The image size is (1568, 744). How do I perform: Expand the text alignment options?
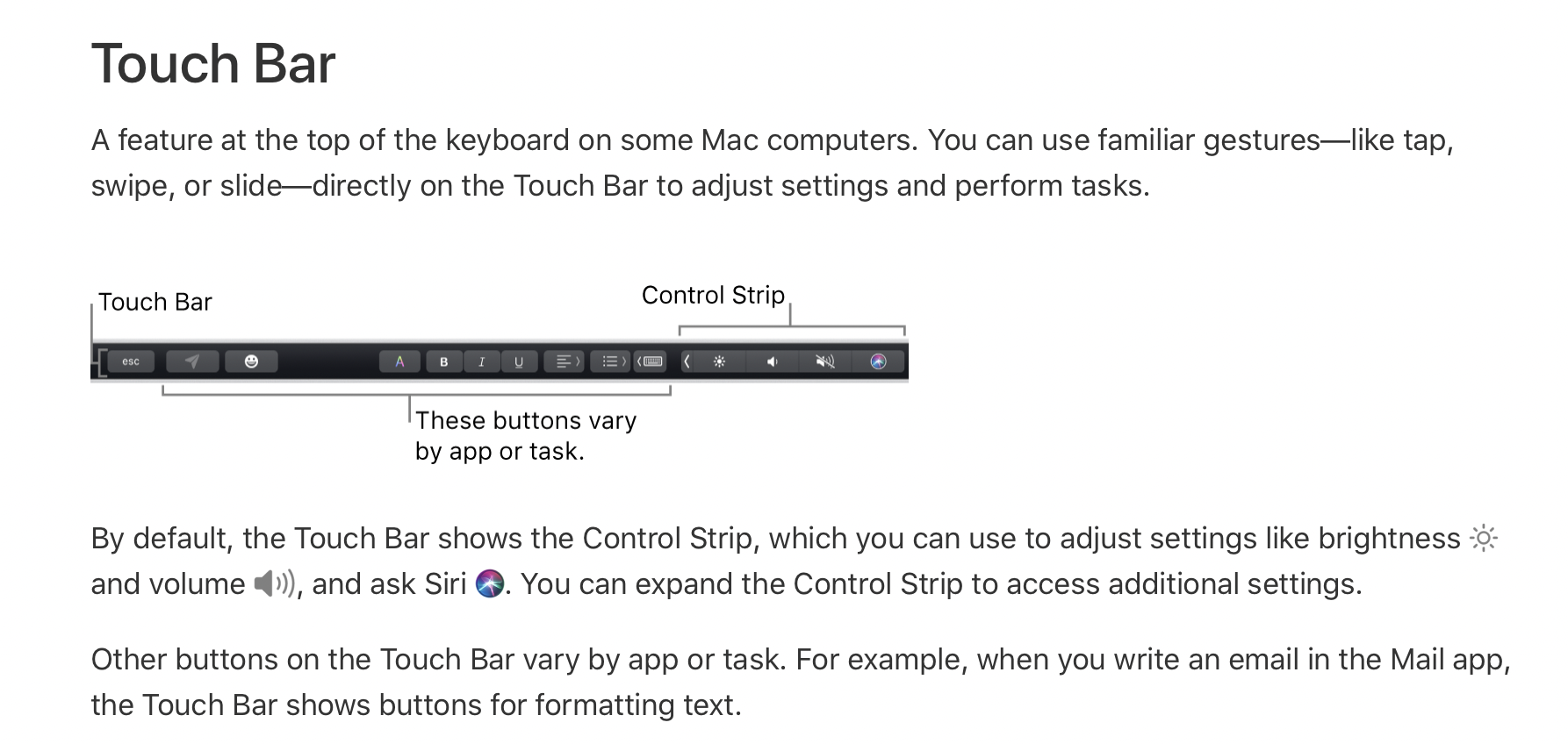point(564,361)
